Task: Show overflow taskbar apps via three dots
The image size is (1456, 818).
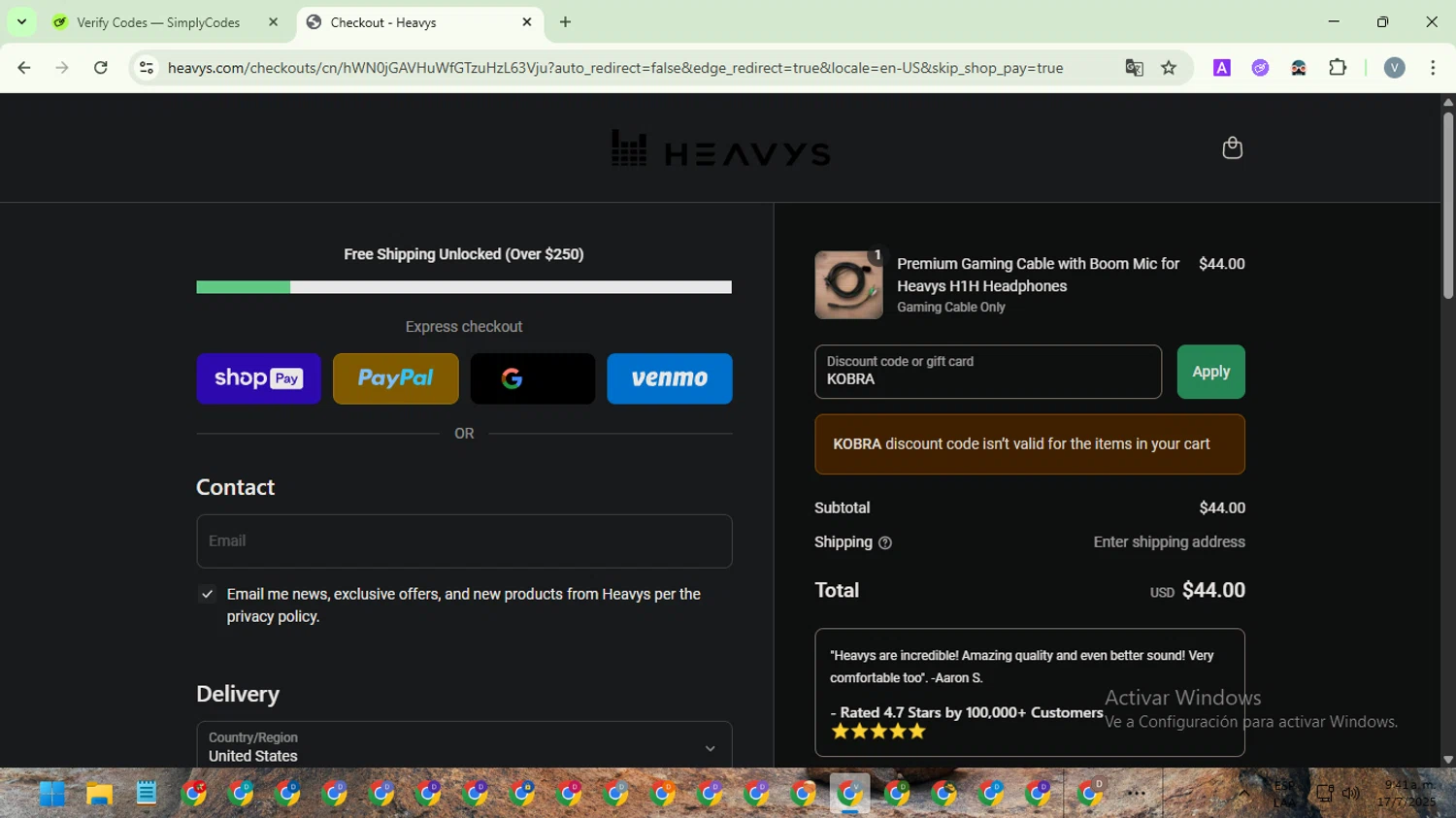Action: click(1137, 794)
